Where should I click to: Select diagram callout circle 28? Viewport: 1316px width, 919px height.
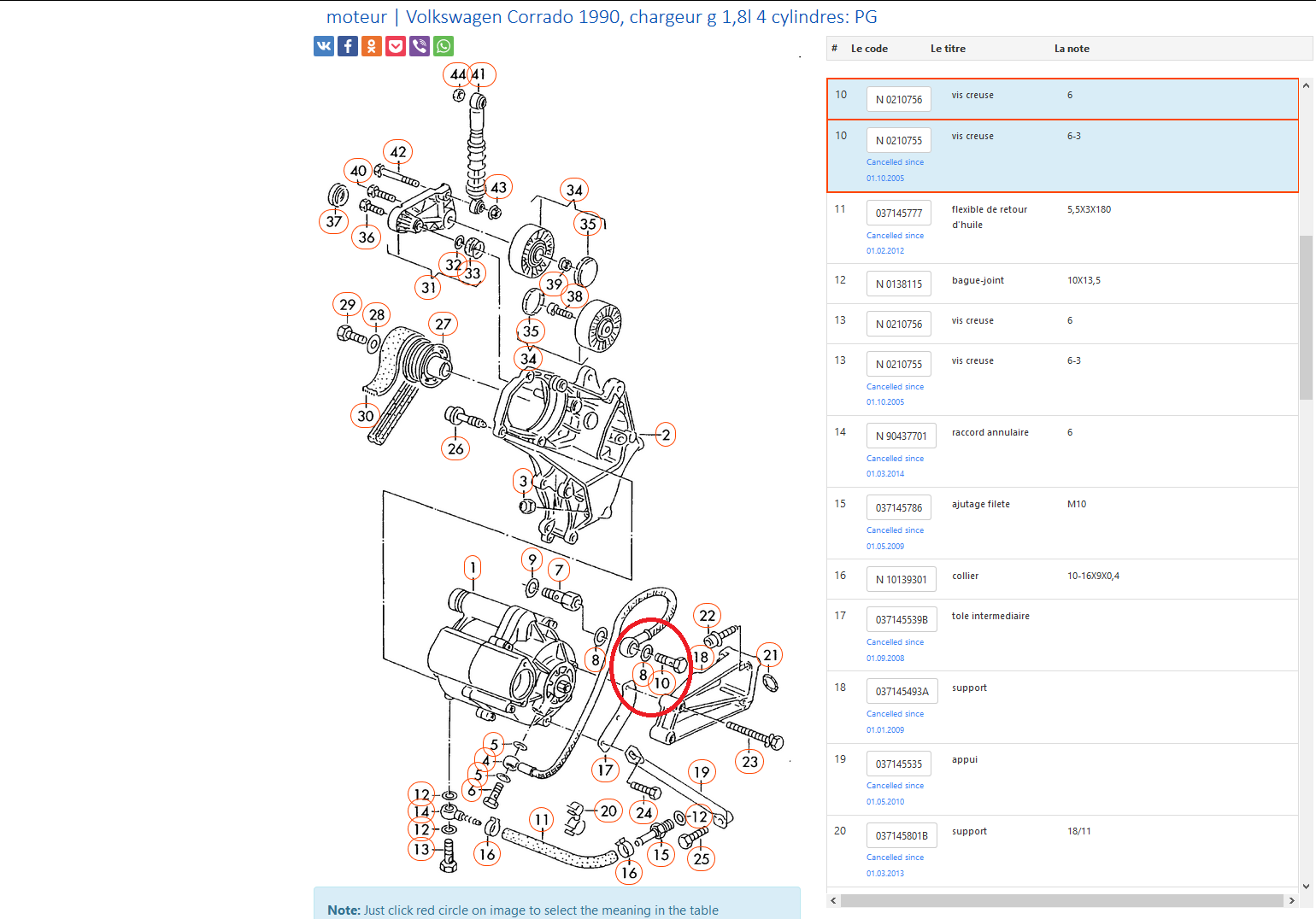pos(377,315)
